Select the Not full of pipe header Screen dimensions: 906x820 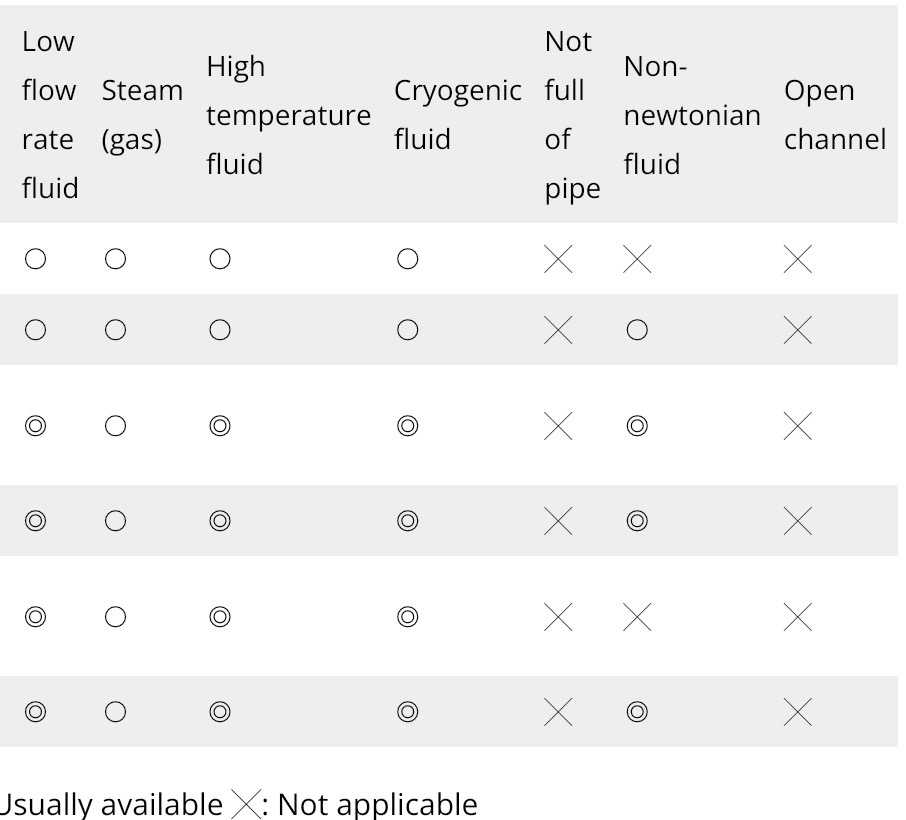click(572, 114)
